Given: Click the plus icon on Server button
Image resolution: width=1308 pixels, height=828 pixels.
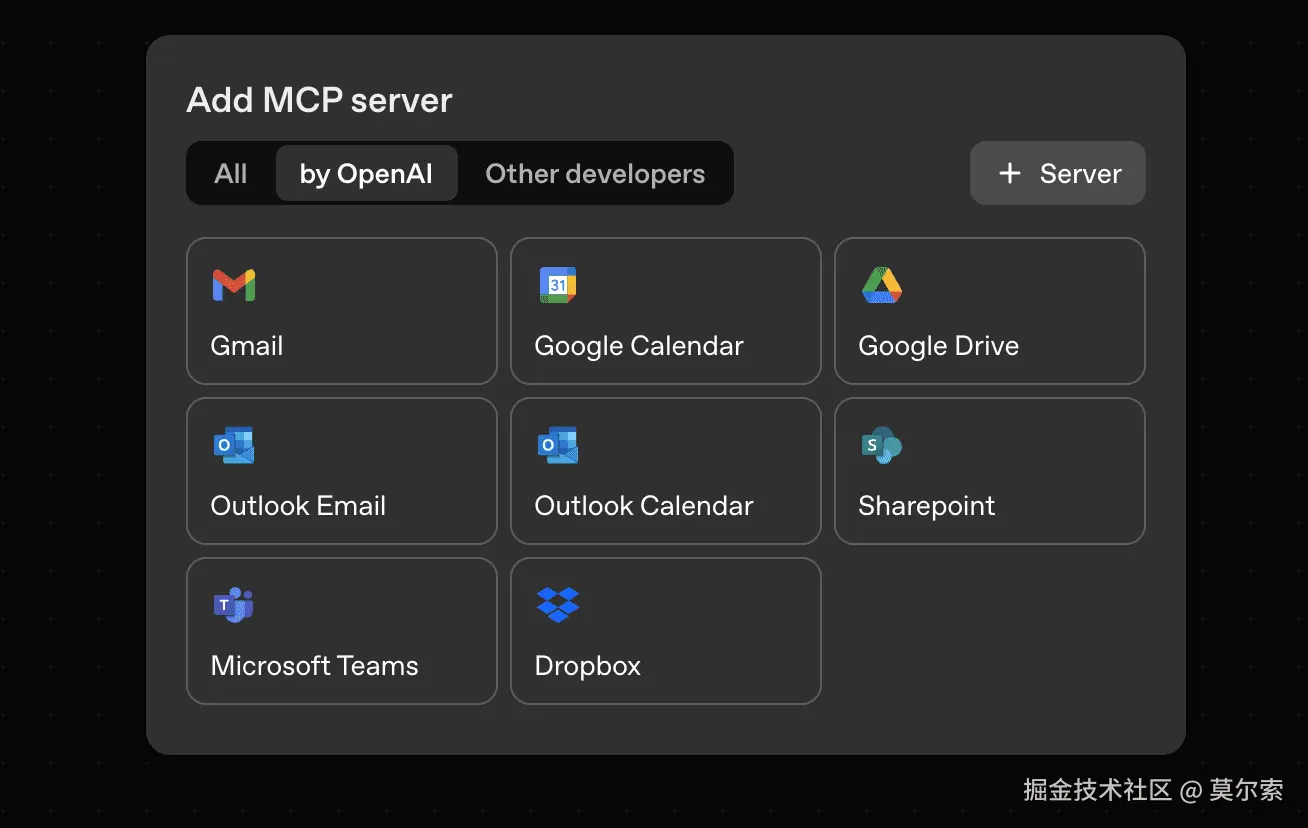Looking at the screenshot, I should pyautogui.click(x=1010, y=173).
